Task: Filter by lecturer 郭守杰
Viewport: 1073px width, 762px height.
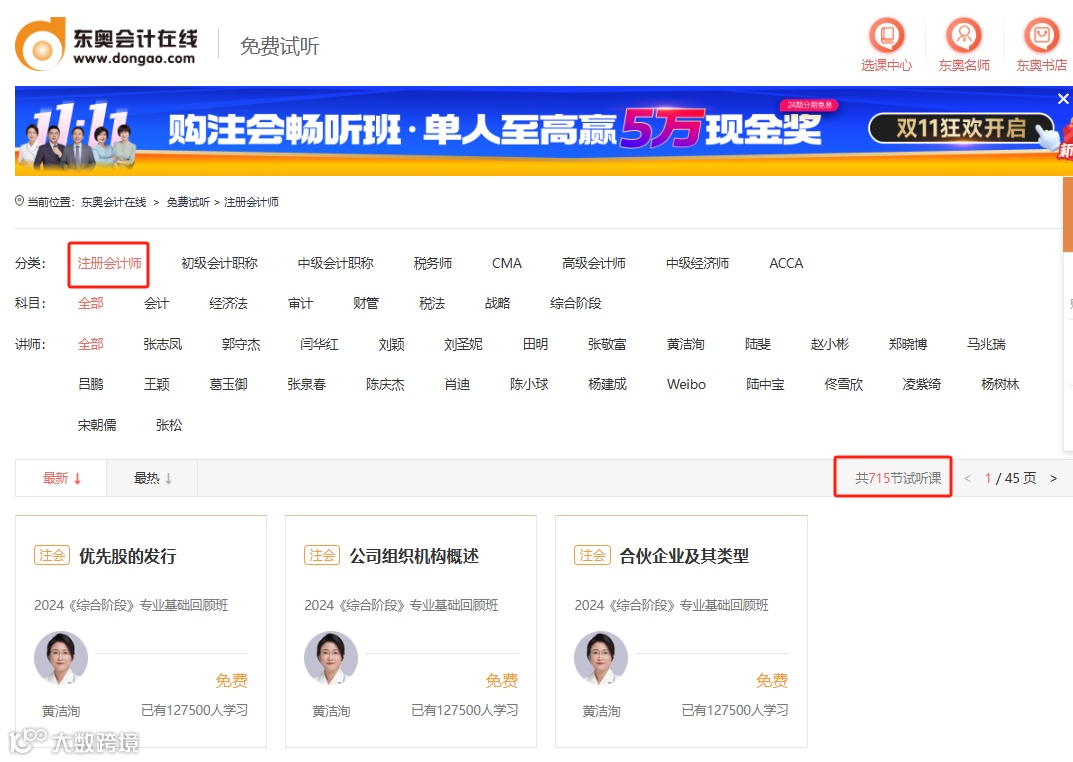Action: (241, 344)
